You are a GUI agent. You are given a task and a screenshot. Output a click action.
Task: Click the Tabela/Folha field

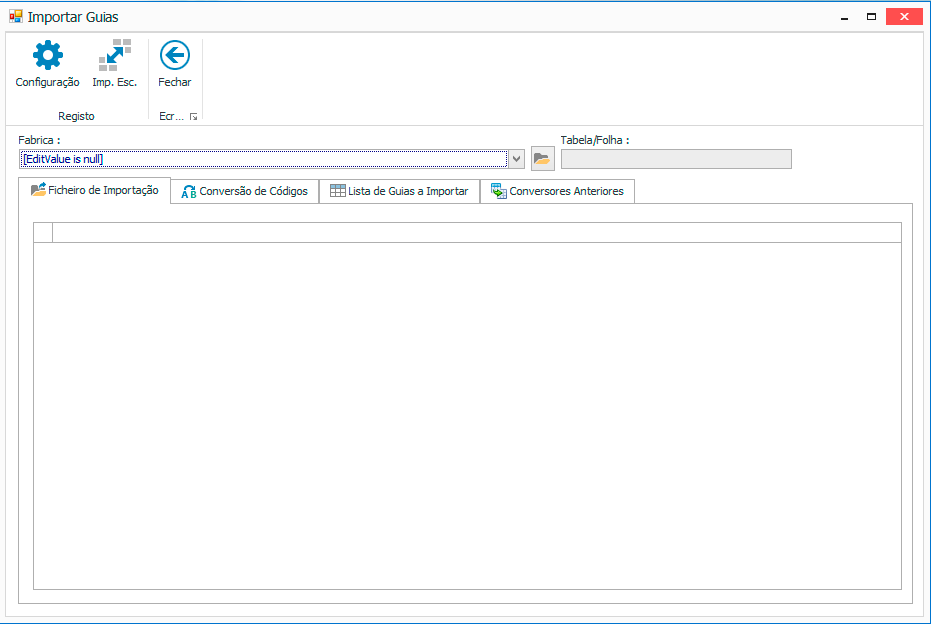click(x=676, y=159)
